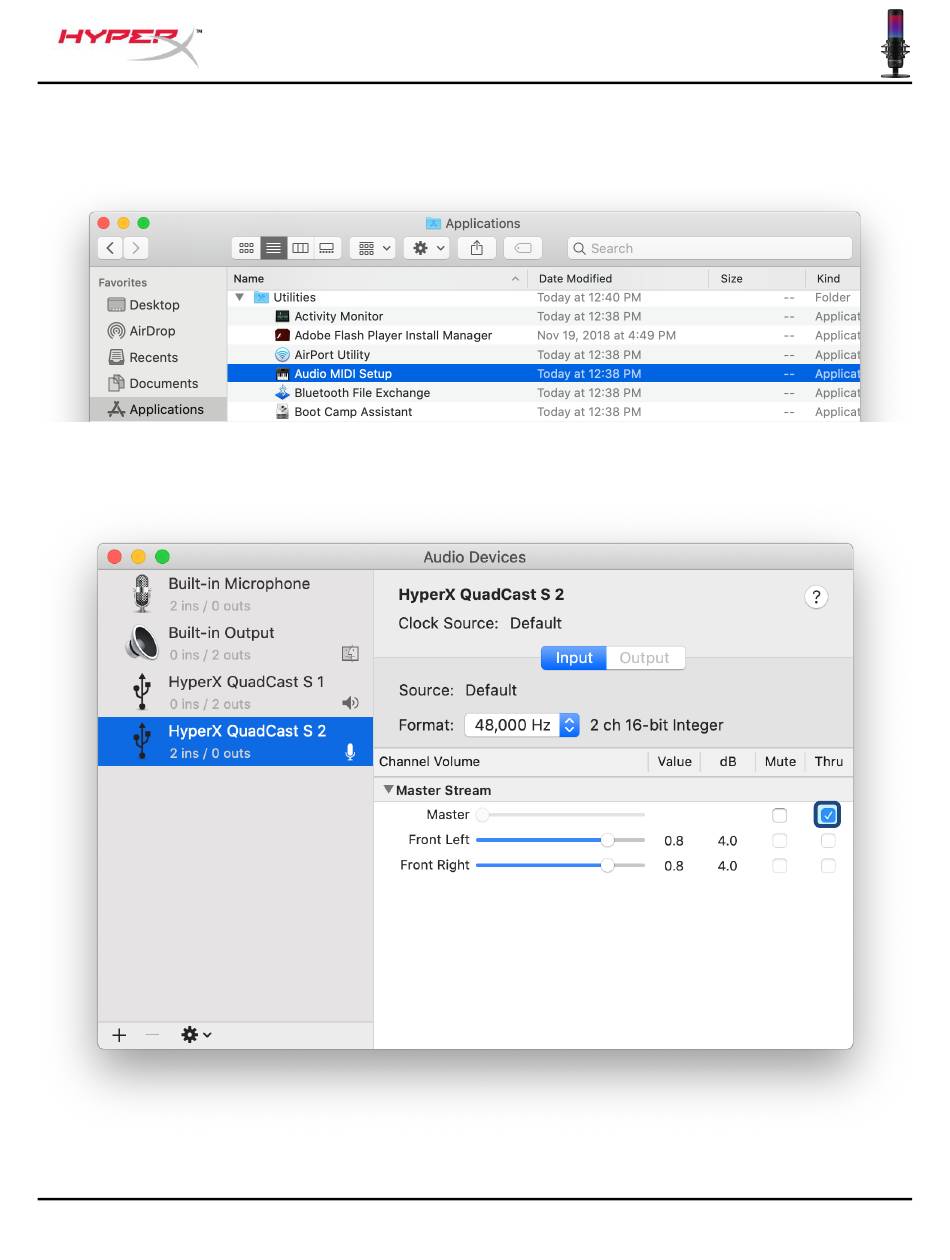Image resolution: width=950 pixels, height=1260 pixels.
Task: Click the Finder share button
Action: (x=477, y=248)
